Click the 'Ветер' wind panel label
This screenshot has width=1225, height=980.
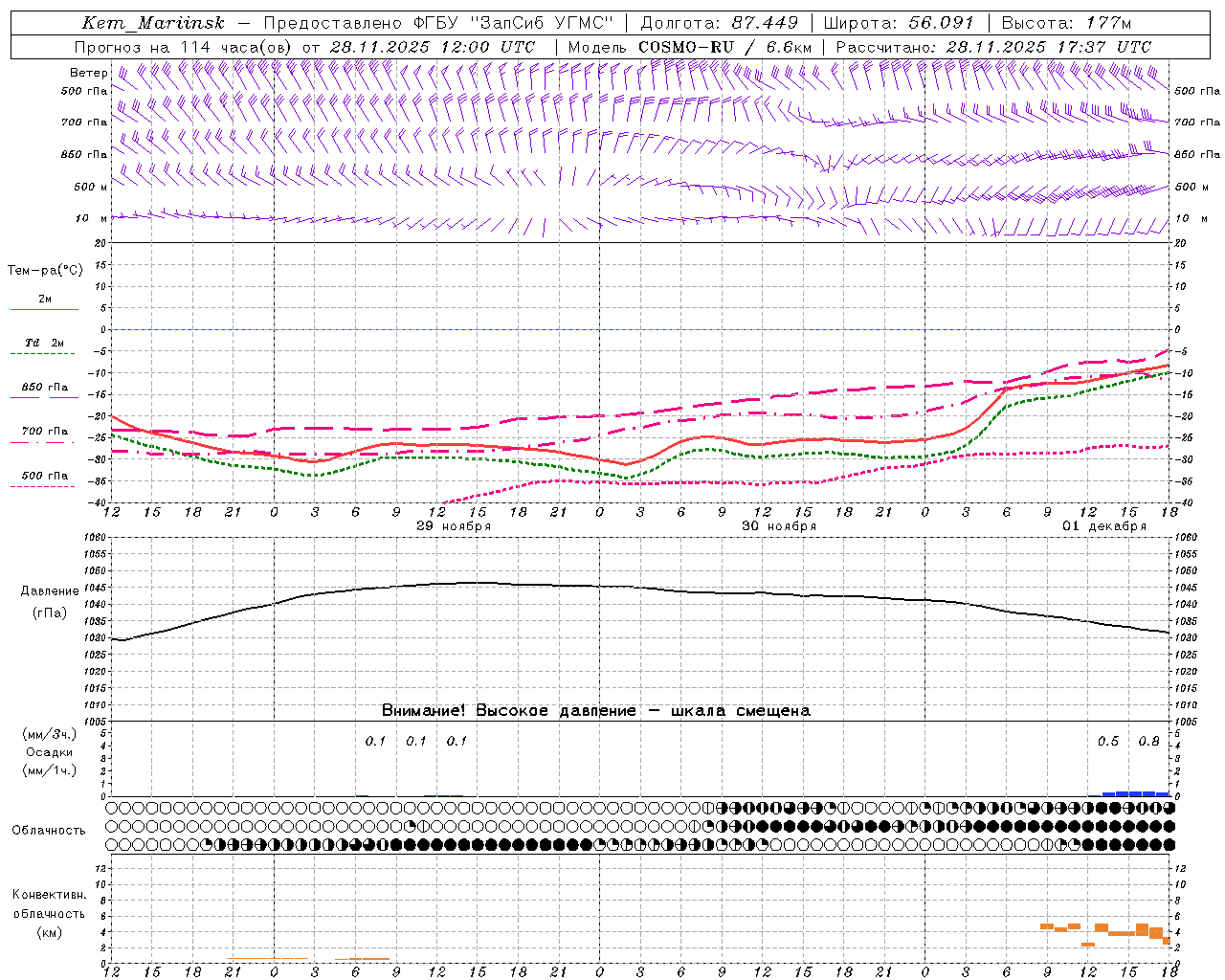click(89, 73)
